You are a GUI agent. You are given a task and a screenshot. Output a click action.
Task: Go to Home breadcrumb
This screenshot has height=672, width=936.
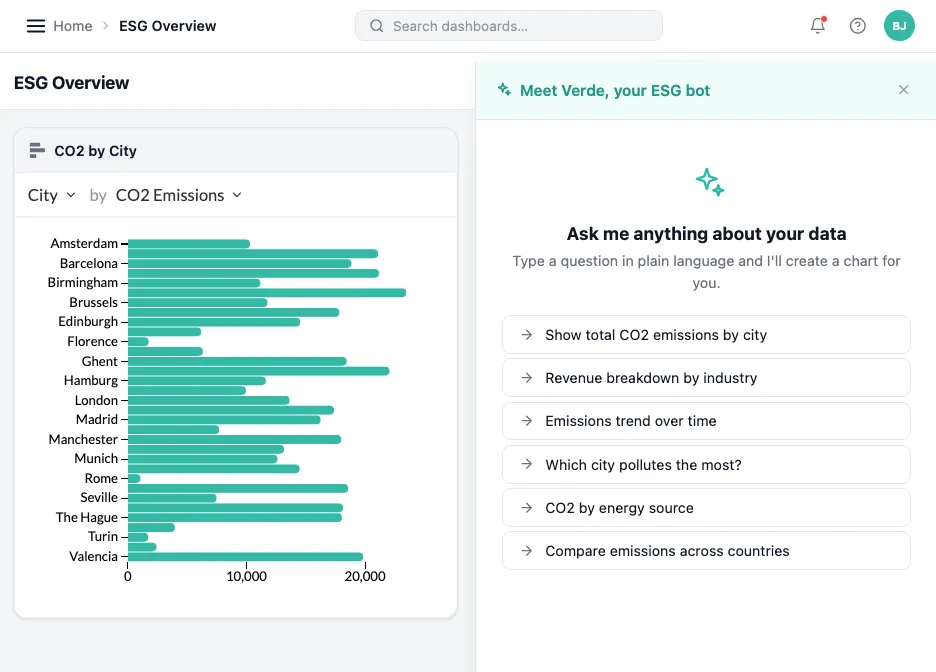coord(73,26)
